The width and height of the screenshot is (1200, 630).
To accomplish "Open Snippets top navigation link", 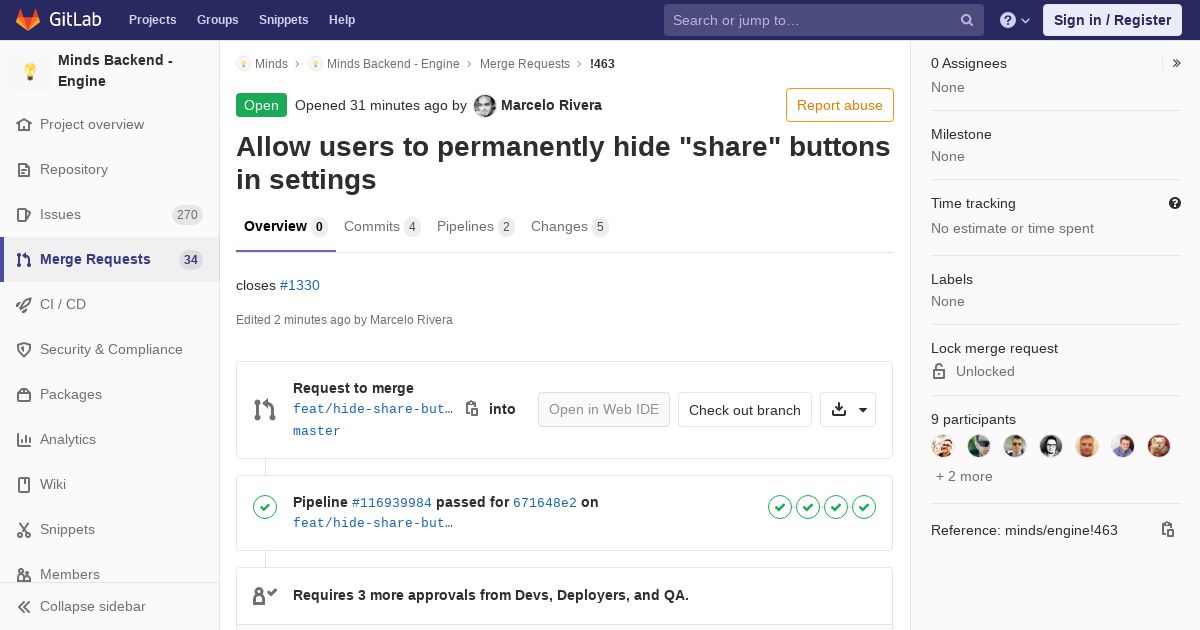I will click(x=284, y=20).
